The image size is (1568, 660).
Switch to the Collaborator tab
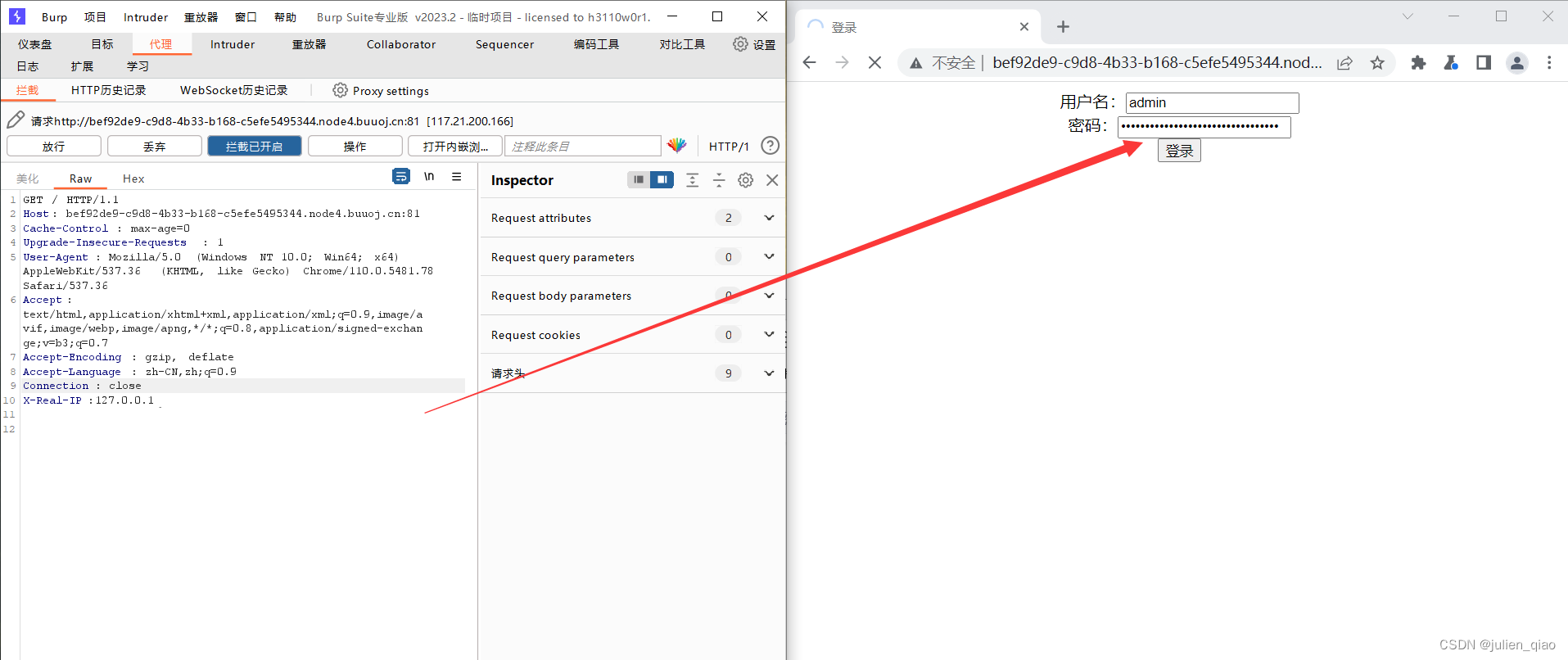(401, 44)
